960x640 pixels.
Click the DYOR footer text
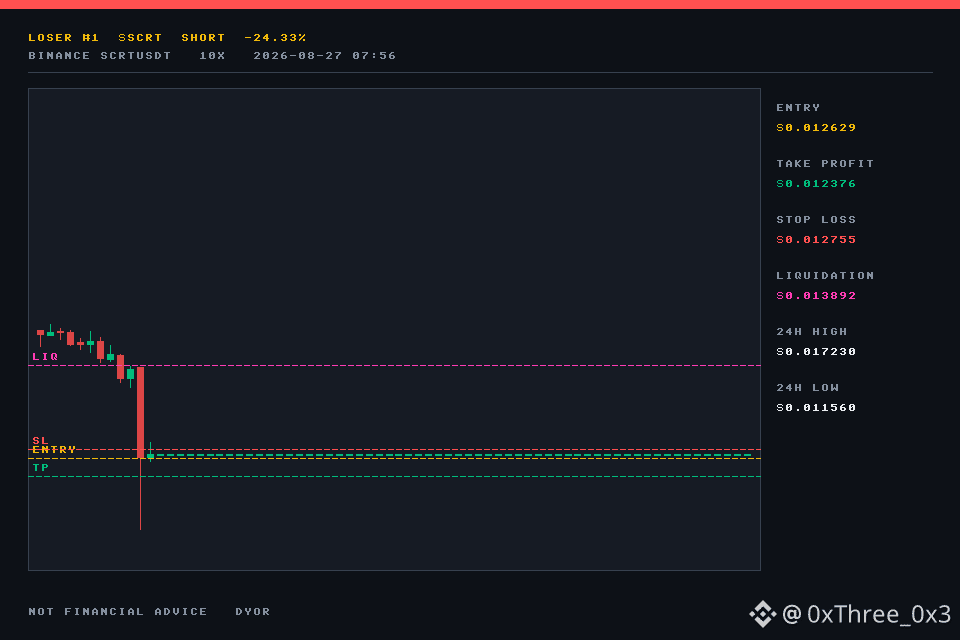(x=253, y=611)
